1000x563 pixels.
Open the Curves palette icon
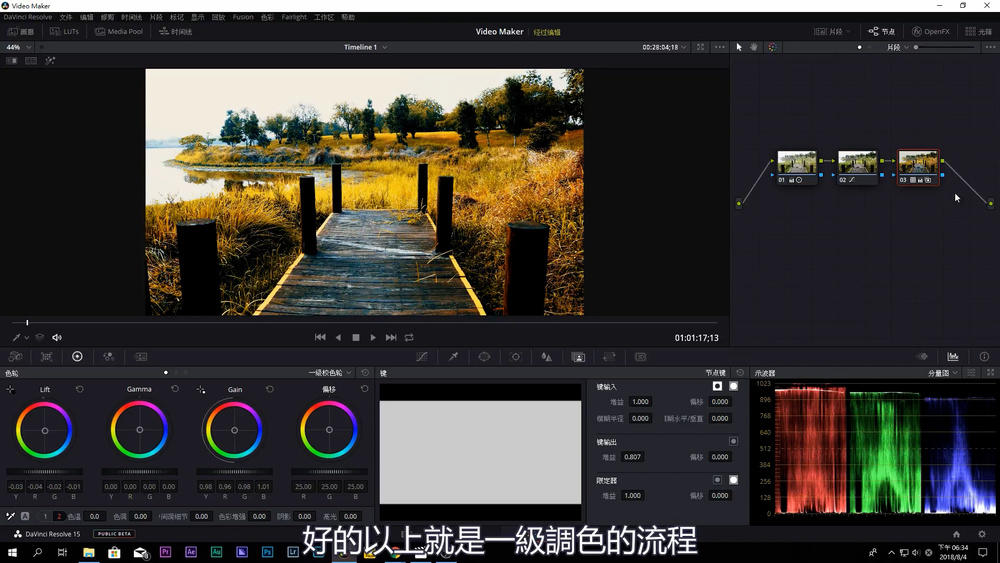click(422, 356)
